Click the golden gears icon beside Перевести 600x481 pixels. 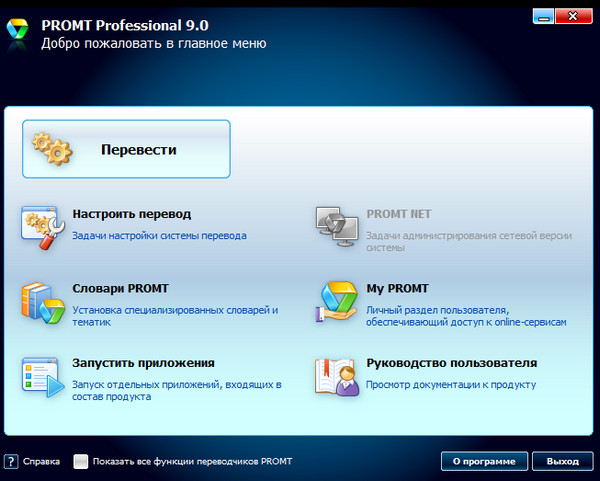point(52,149)
